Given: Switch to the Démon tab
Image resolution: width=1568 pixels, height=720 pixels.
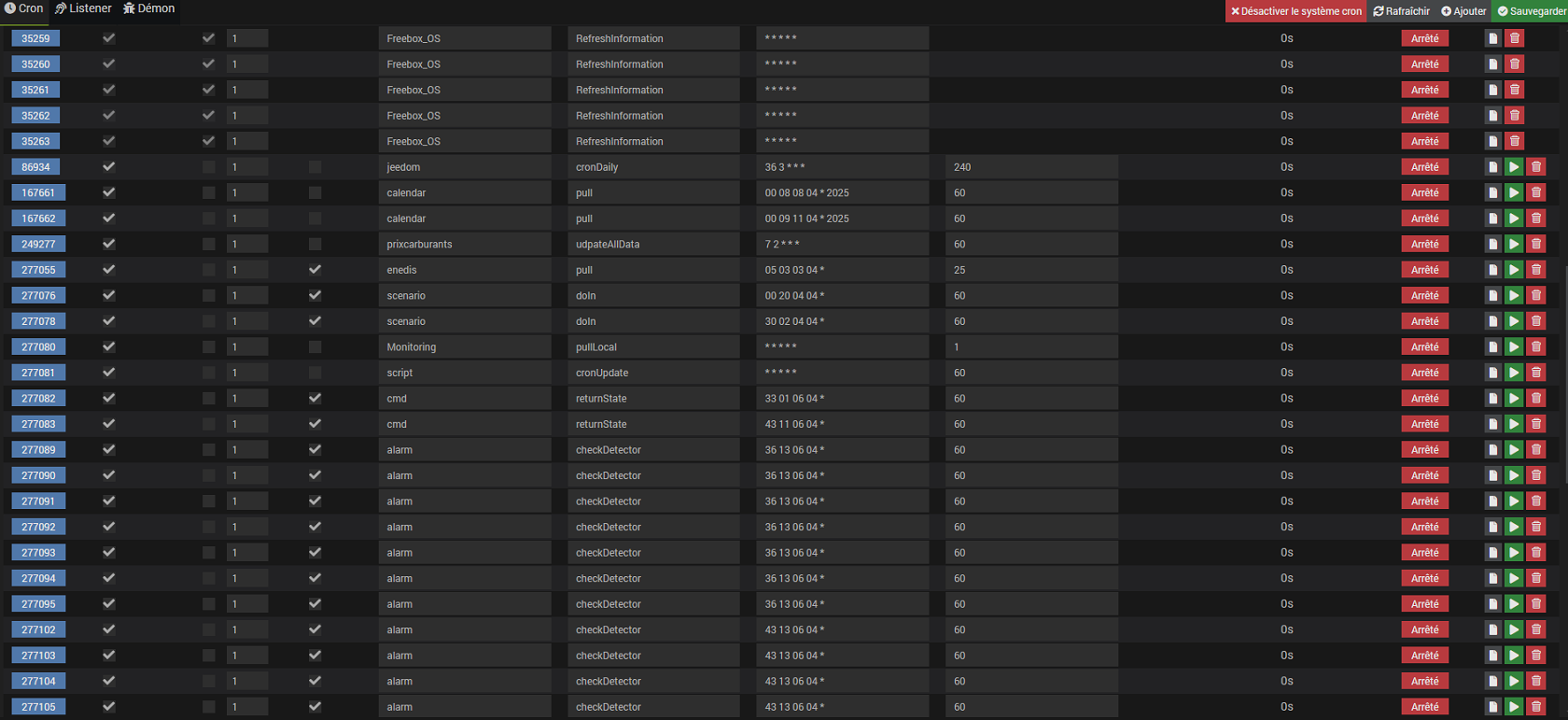Looking at the screenshot, I should click(x=149, y=8).
